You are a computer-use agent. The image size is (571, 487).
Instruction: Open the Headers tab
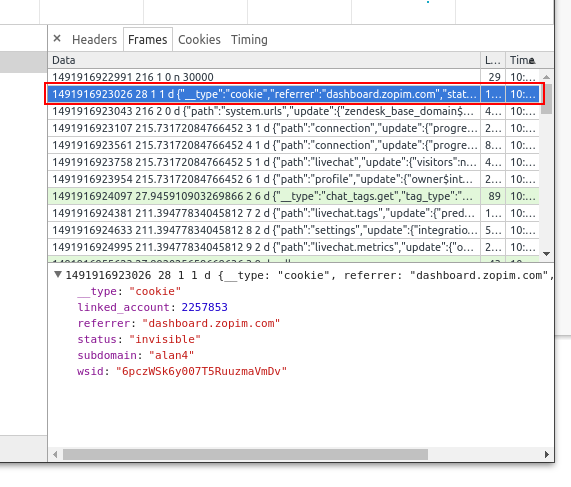pyautogui.click(x=94, y=39)
